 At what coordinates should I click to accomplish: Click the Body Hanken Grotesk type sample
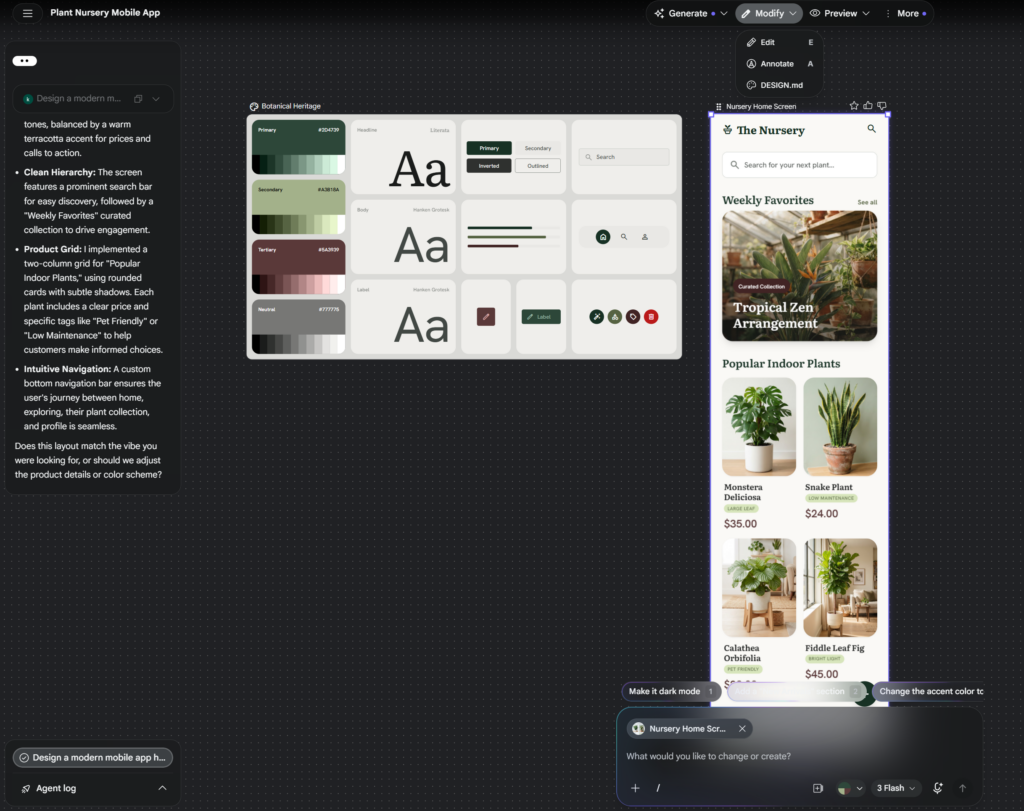tap(403, 236)
